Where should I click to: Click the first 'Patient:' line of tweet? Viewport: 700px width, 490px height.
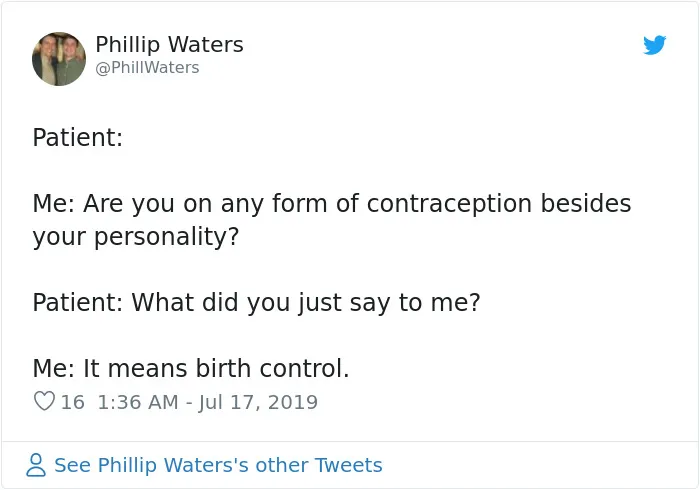click(78, 137)
